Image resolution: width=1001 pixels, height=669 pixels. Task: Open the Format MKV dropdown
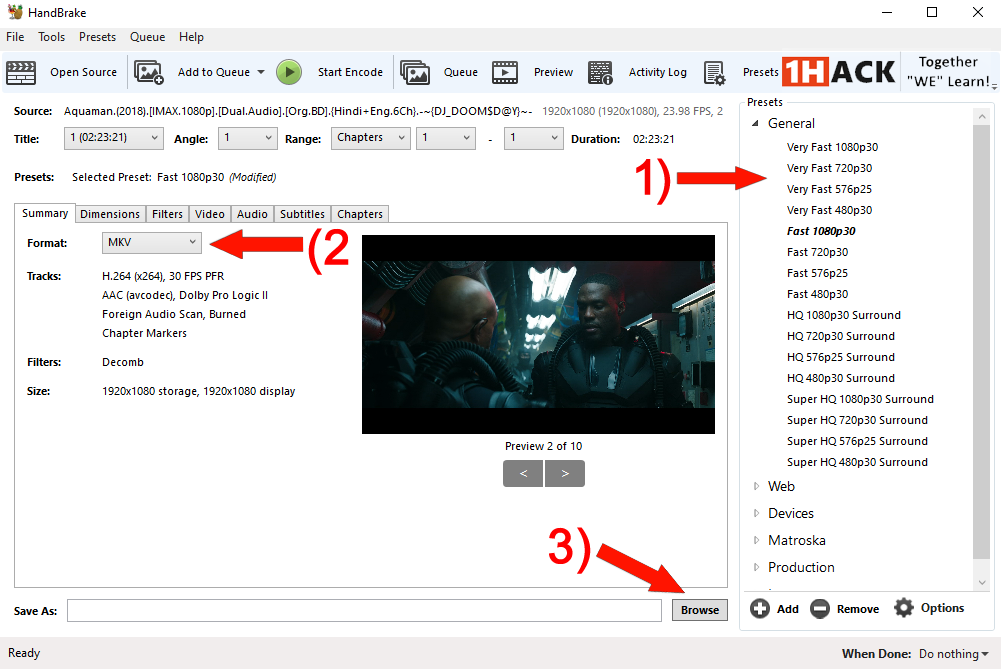point(152,242)
